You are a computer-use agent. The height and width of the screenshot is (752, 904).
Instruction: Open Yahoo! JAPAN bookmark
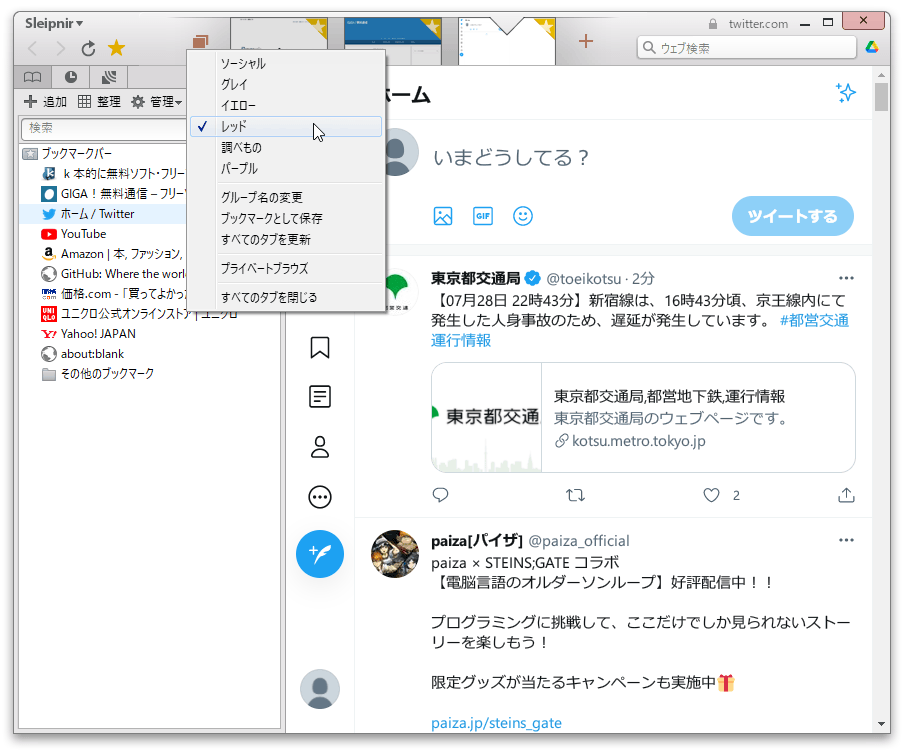pyautogui.click(x=89, y=334)
